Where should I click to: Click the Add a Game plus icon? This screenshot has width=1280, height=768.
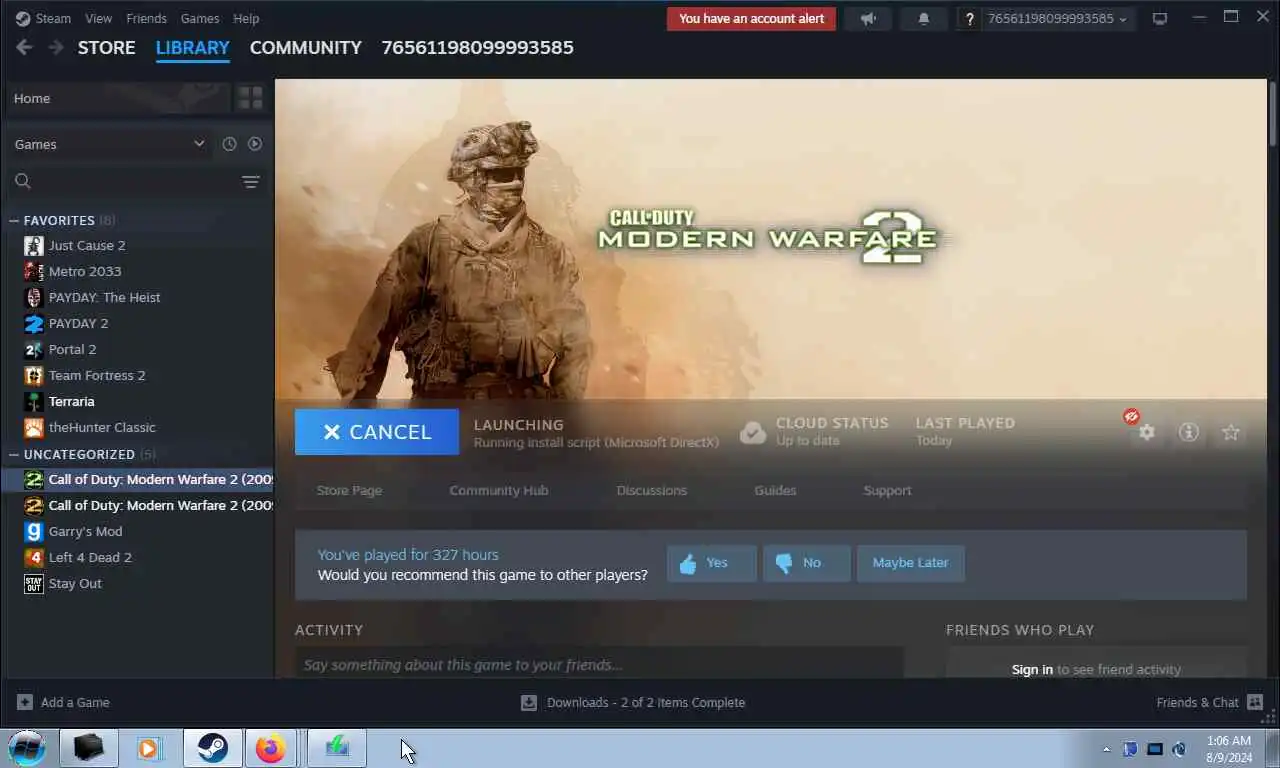pyautogui.click(x=25, y=702)
